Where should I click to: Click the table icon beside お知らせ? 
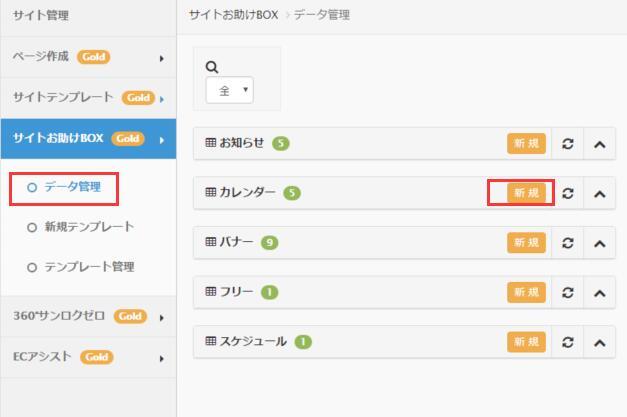211,142
